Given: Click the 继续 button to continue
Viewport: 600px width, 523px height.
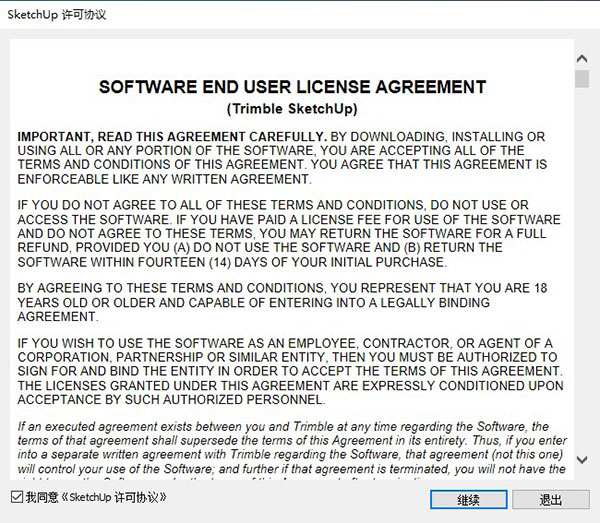Looking at the screenshot, I should point(469,499).
